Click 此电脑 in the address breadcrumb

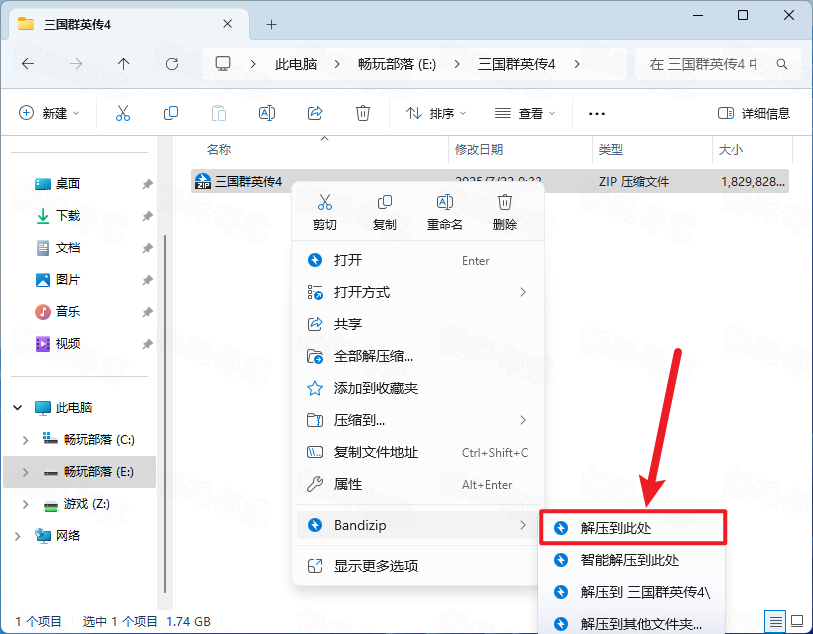click(296, 64)
